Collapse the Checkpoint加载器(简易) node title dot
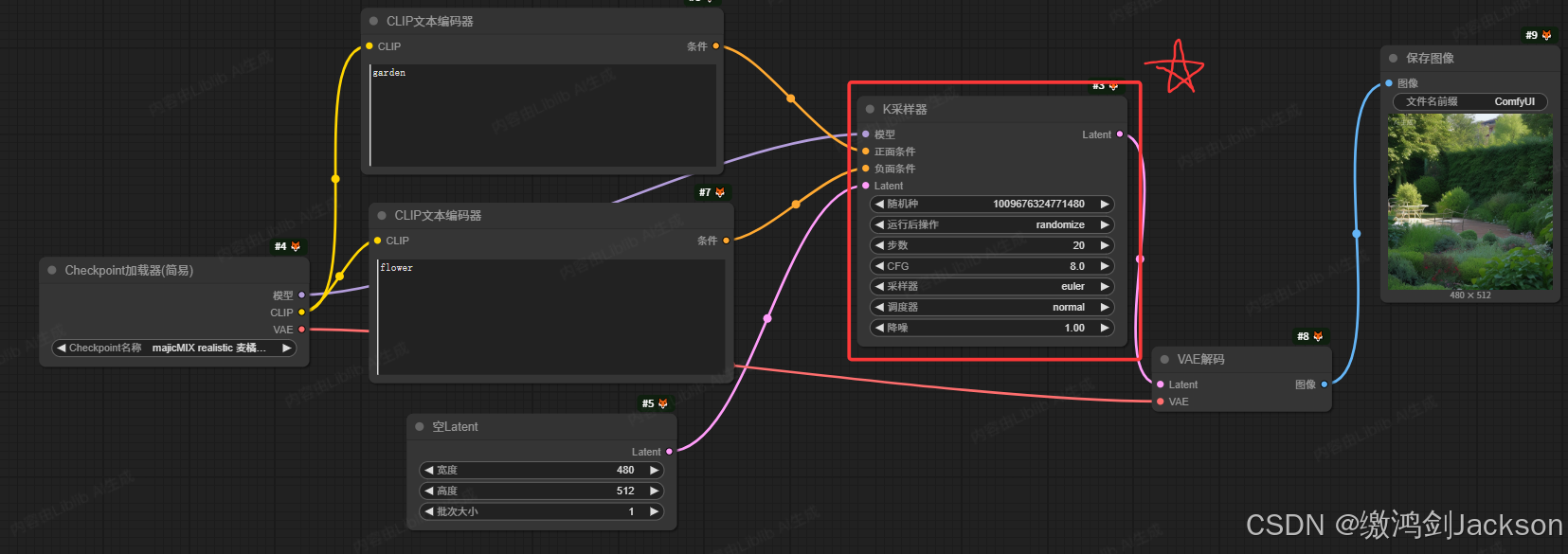The height and width of the screenshot is (554, 1568). coord(52,270)
